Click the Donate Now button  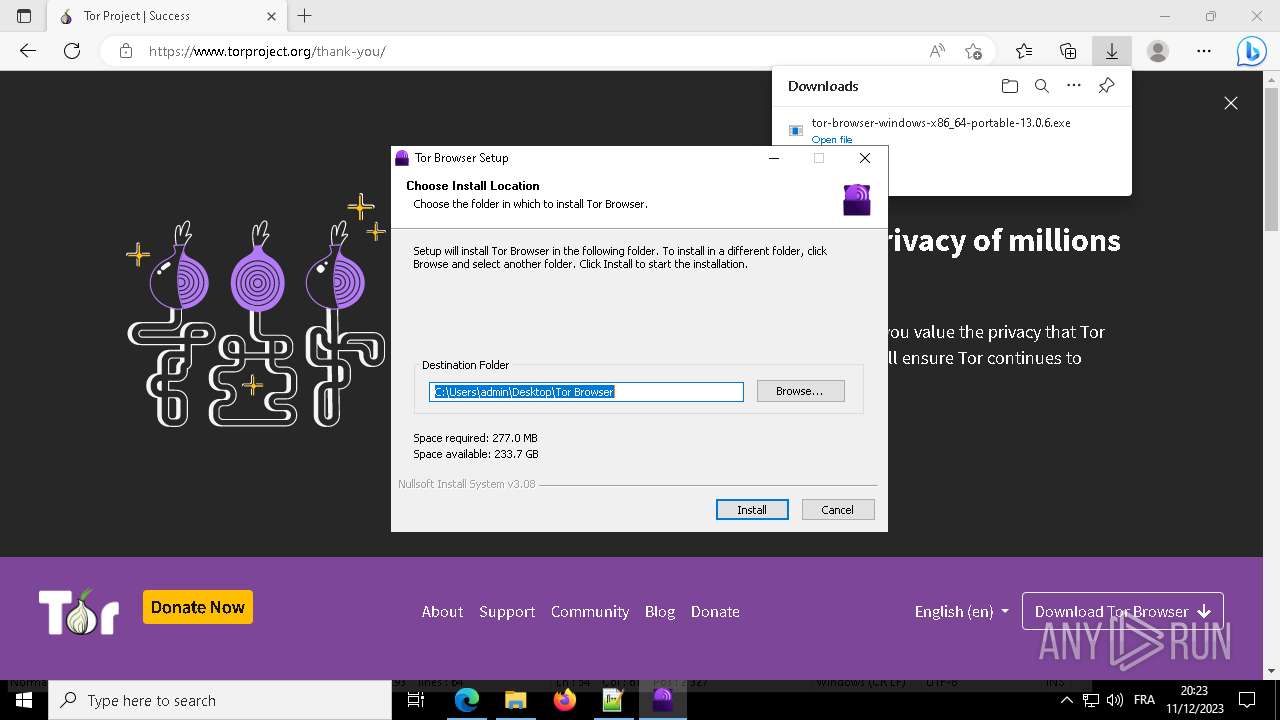click(198, 607)
